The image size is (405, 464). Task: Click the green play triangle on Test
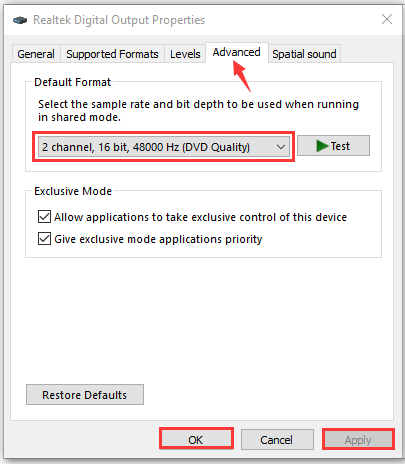click(322, 146)
